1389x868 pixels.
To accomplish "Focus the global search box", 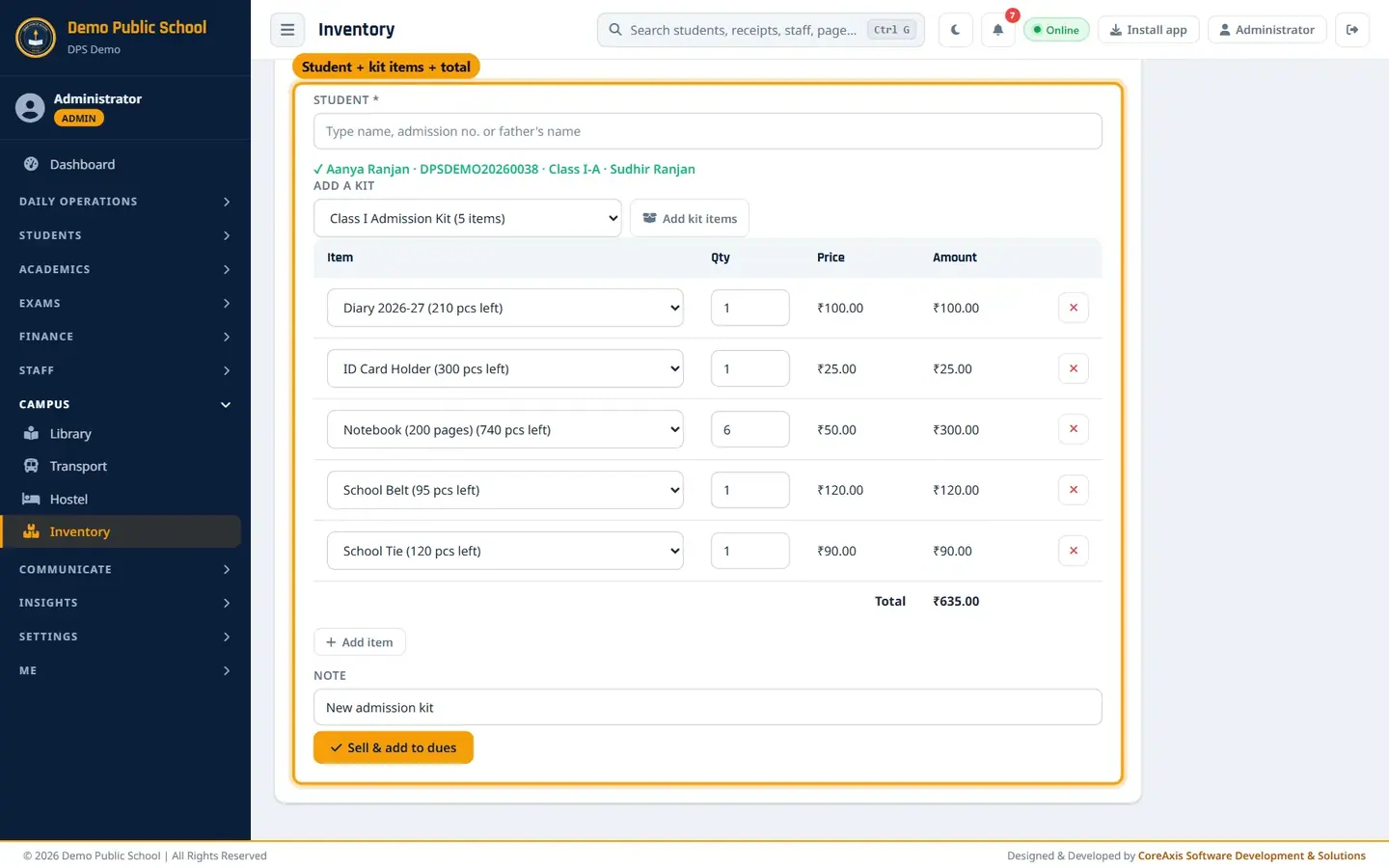I will [761, 30].
